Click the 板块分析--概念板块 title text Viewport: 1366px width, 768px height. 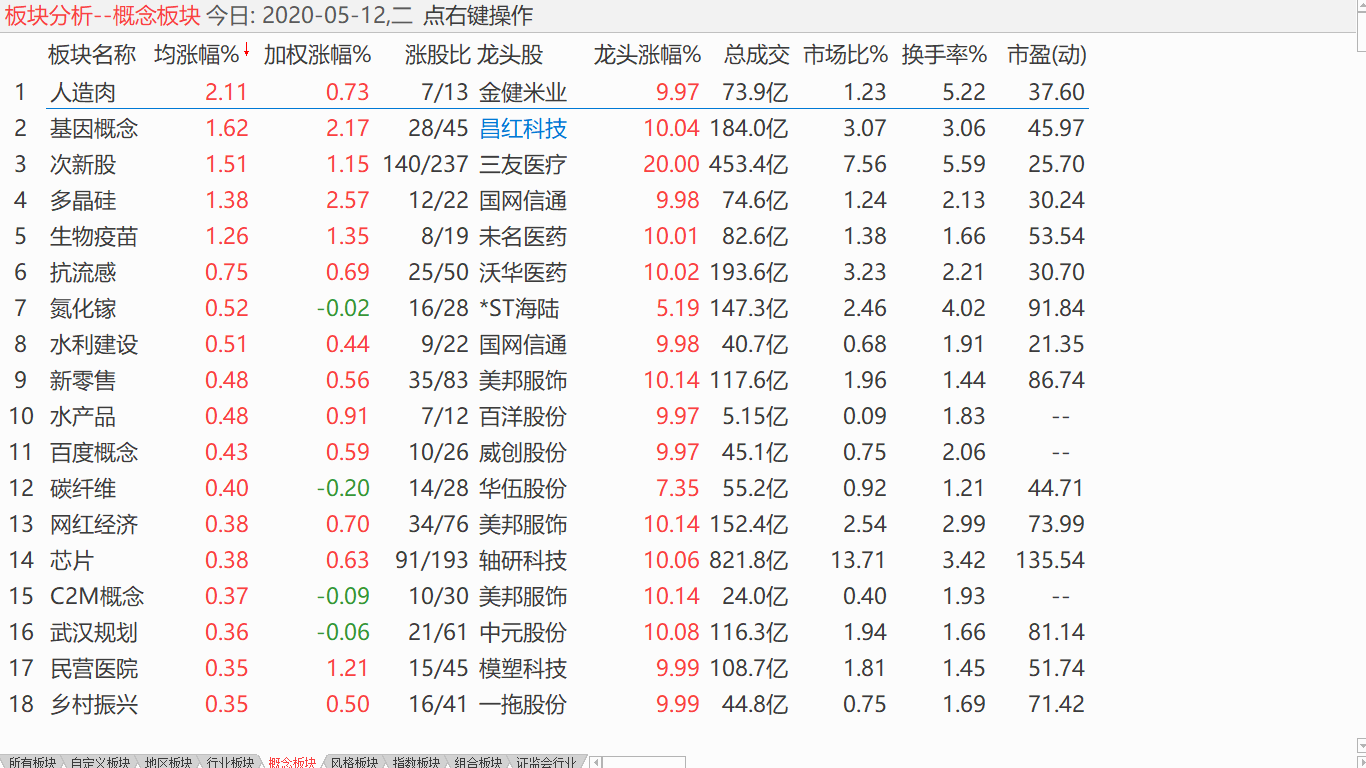[x=103, y=15]
